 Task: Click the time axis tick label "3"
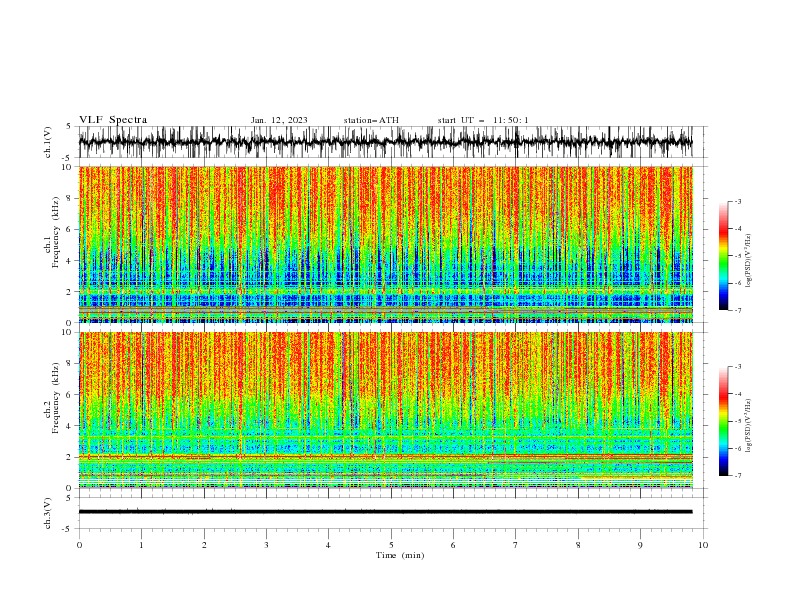pos(266,545)
